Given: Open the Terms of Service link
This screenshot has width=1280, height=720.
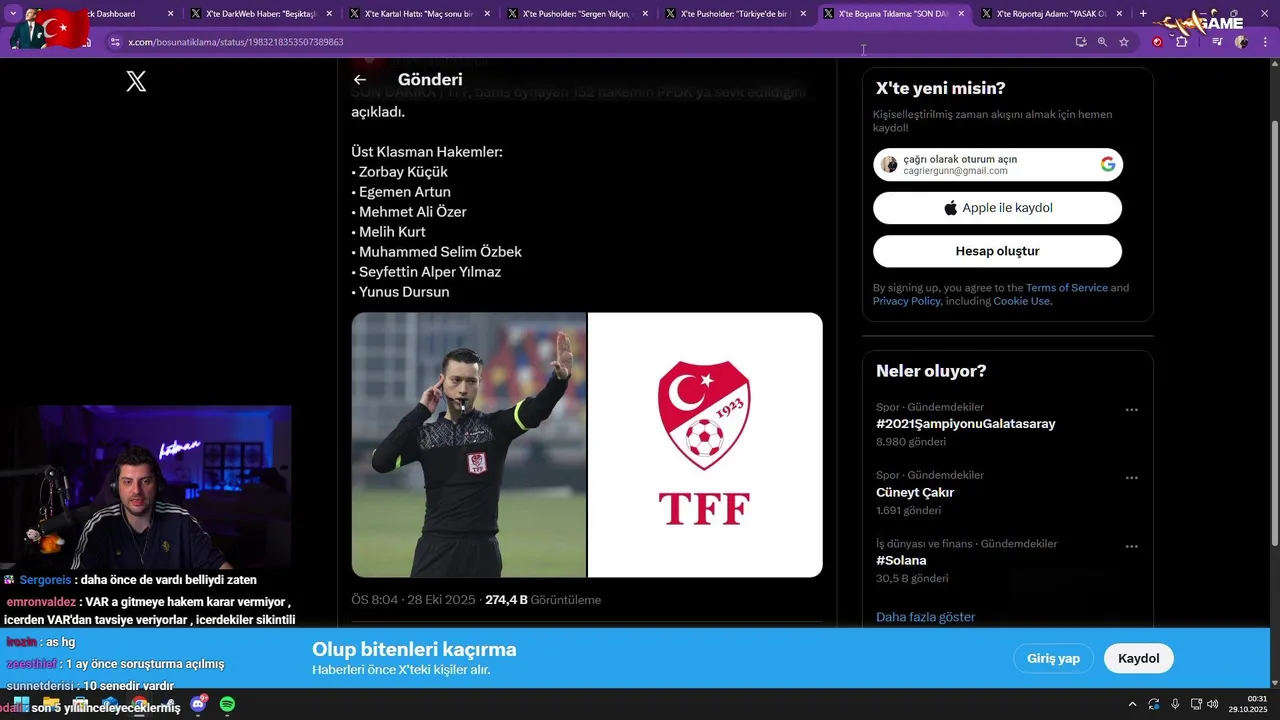Looking at the screenshot, I should [1067, 288].
